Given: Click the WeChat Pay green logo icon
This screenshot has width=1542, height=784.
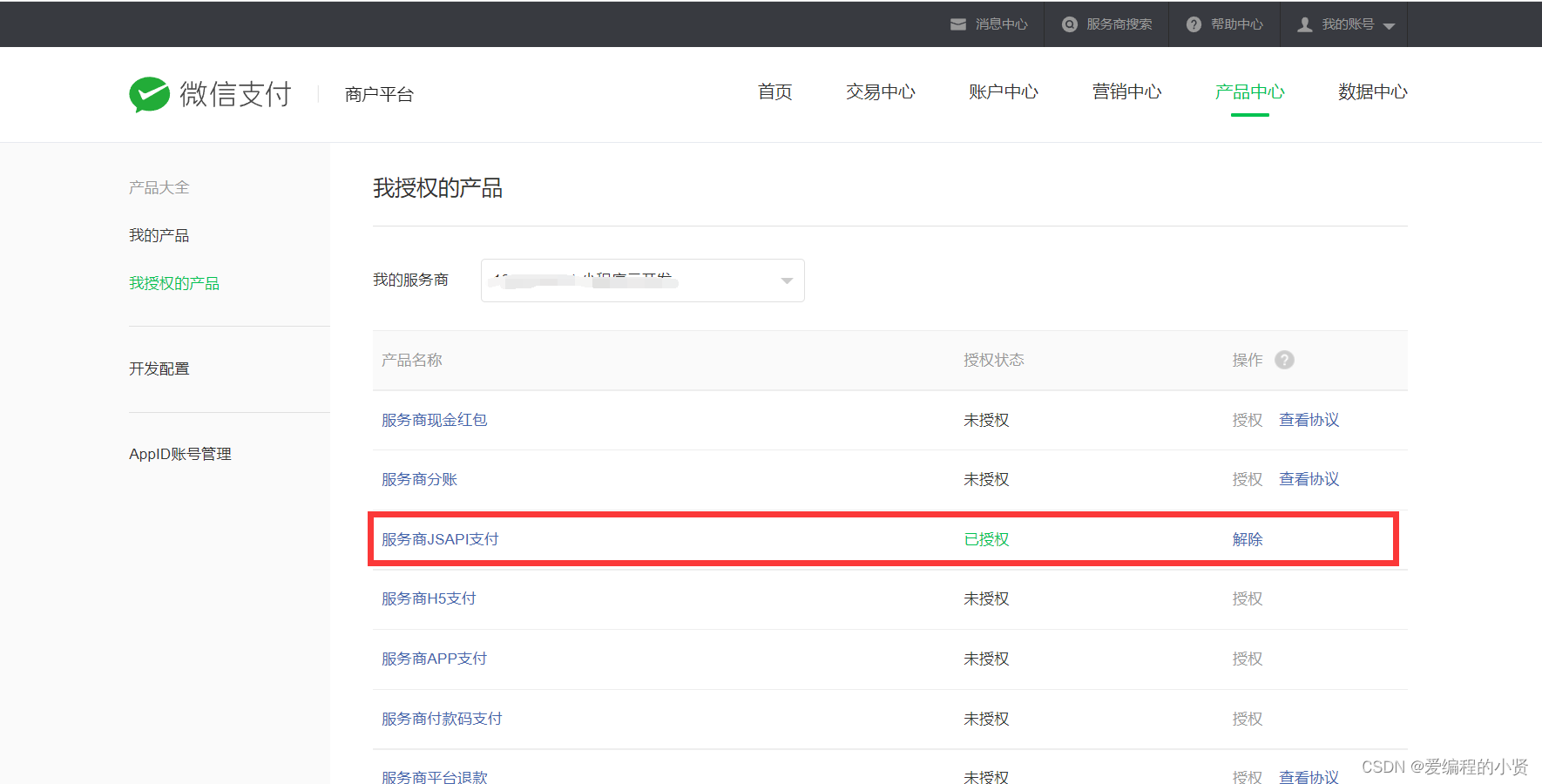Looking at the screenshot, I should tap(149, 94).
